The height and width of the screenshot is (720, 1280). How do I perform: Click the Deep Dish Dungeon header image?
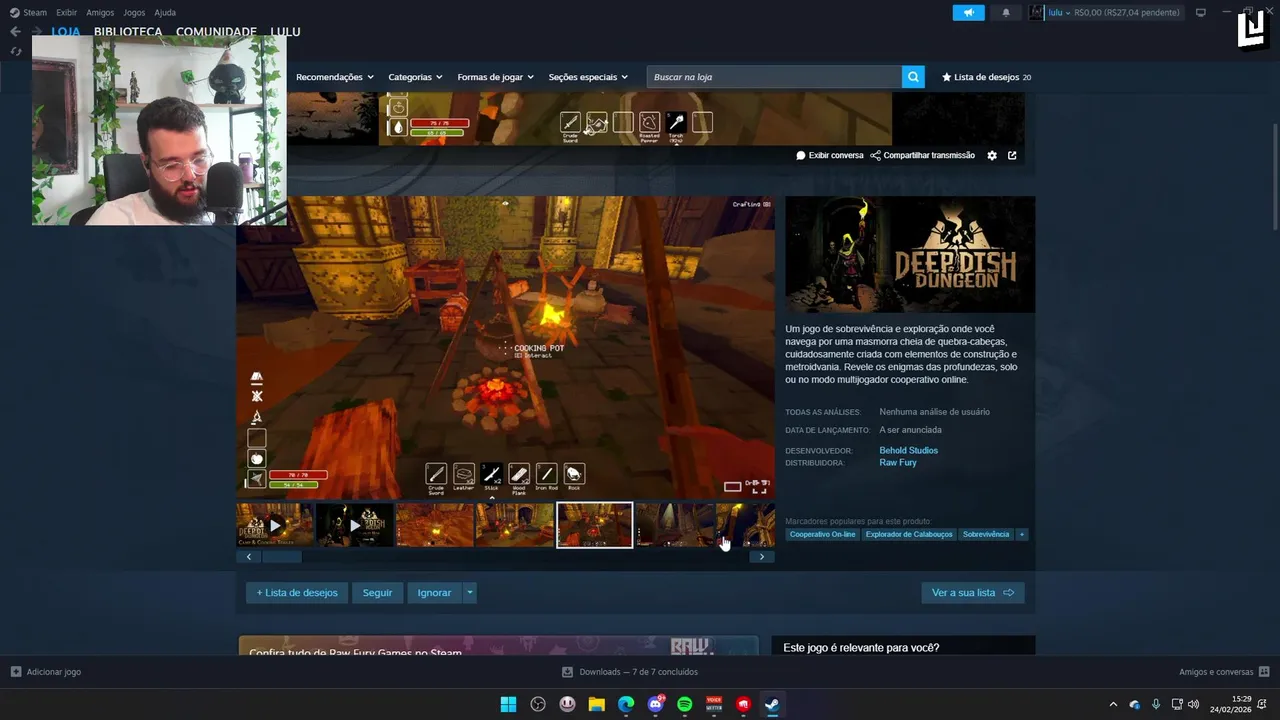pos(910,254)
